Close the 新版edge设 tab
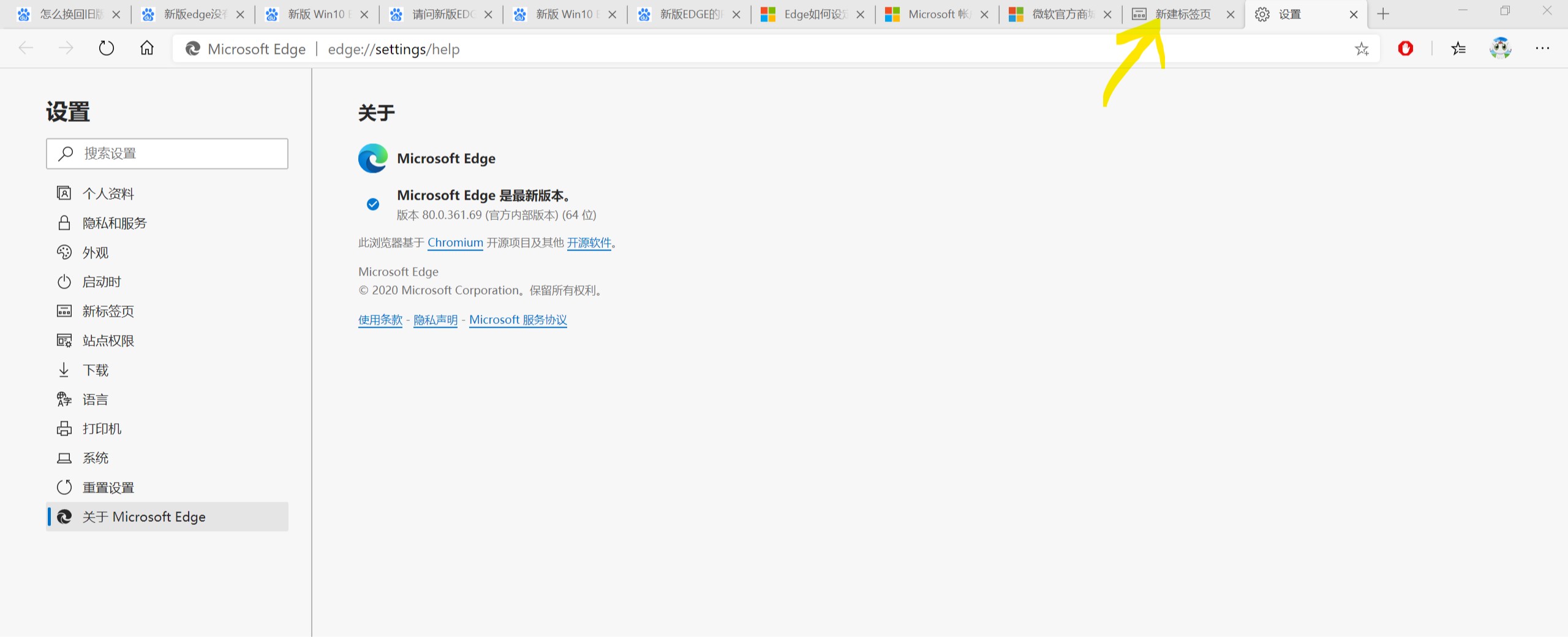 click(x=240, y=15)
